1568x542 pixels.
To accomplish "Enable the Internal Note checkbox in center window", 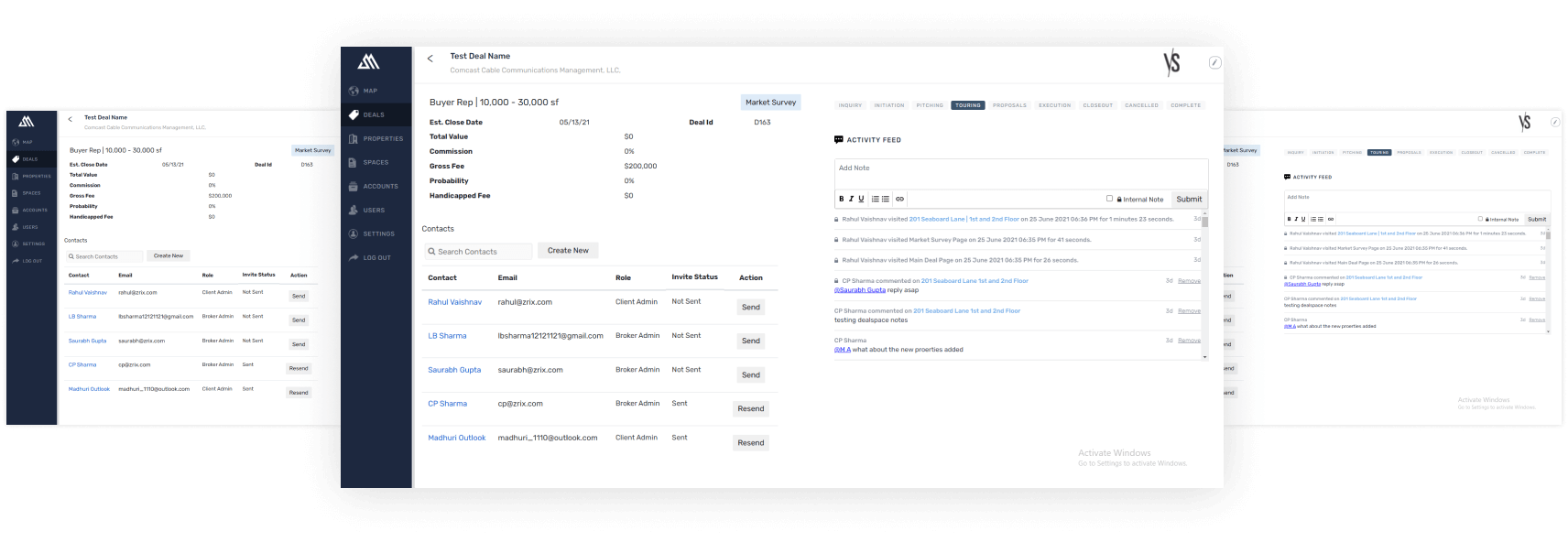I will pos(1109,199).
